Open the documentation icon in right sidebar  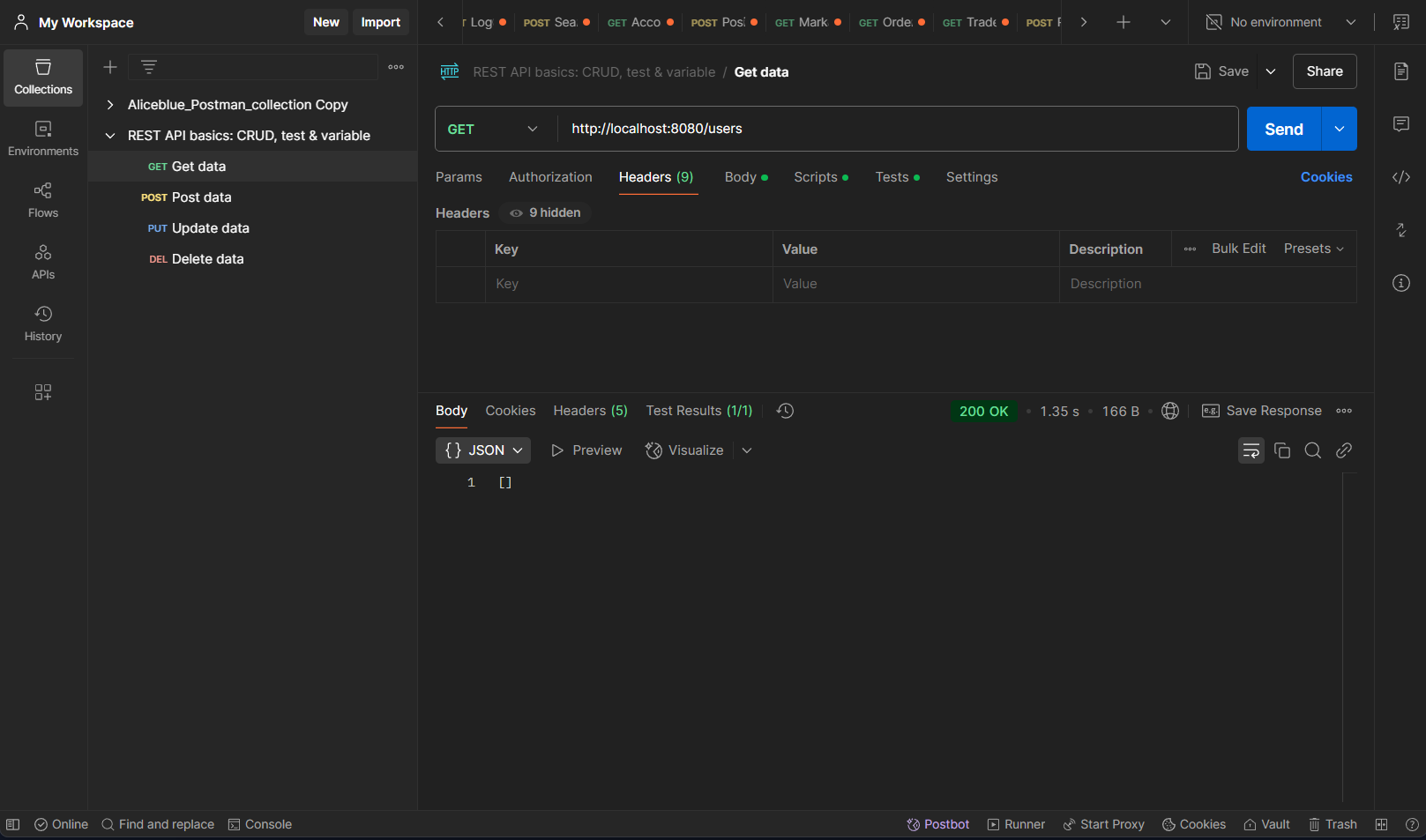click(x=1401, y=71)
